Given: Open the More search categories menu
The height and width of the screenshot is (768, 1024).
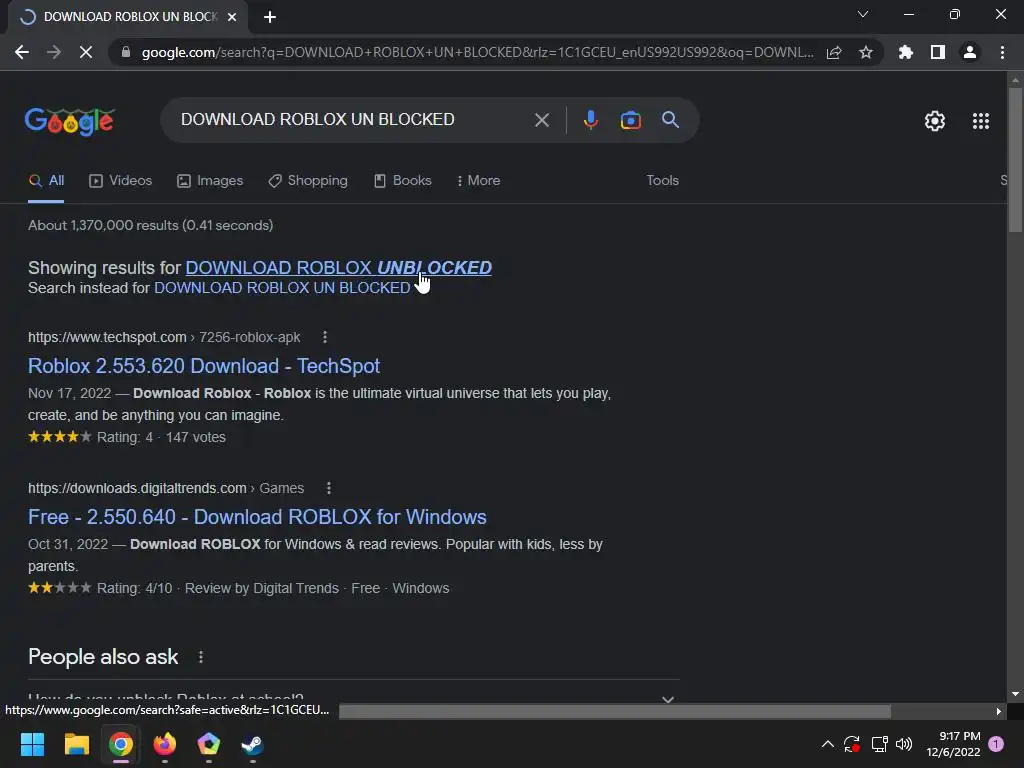Looking at the screenshot, I should click(479, 180).
